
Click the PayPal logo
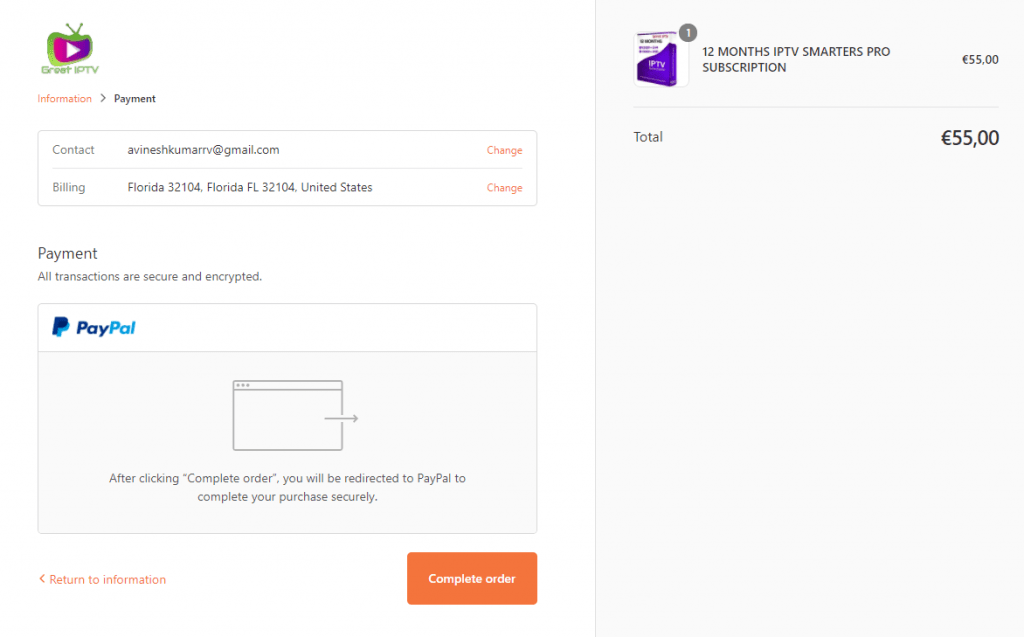94,327
